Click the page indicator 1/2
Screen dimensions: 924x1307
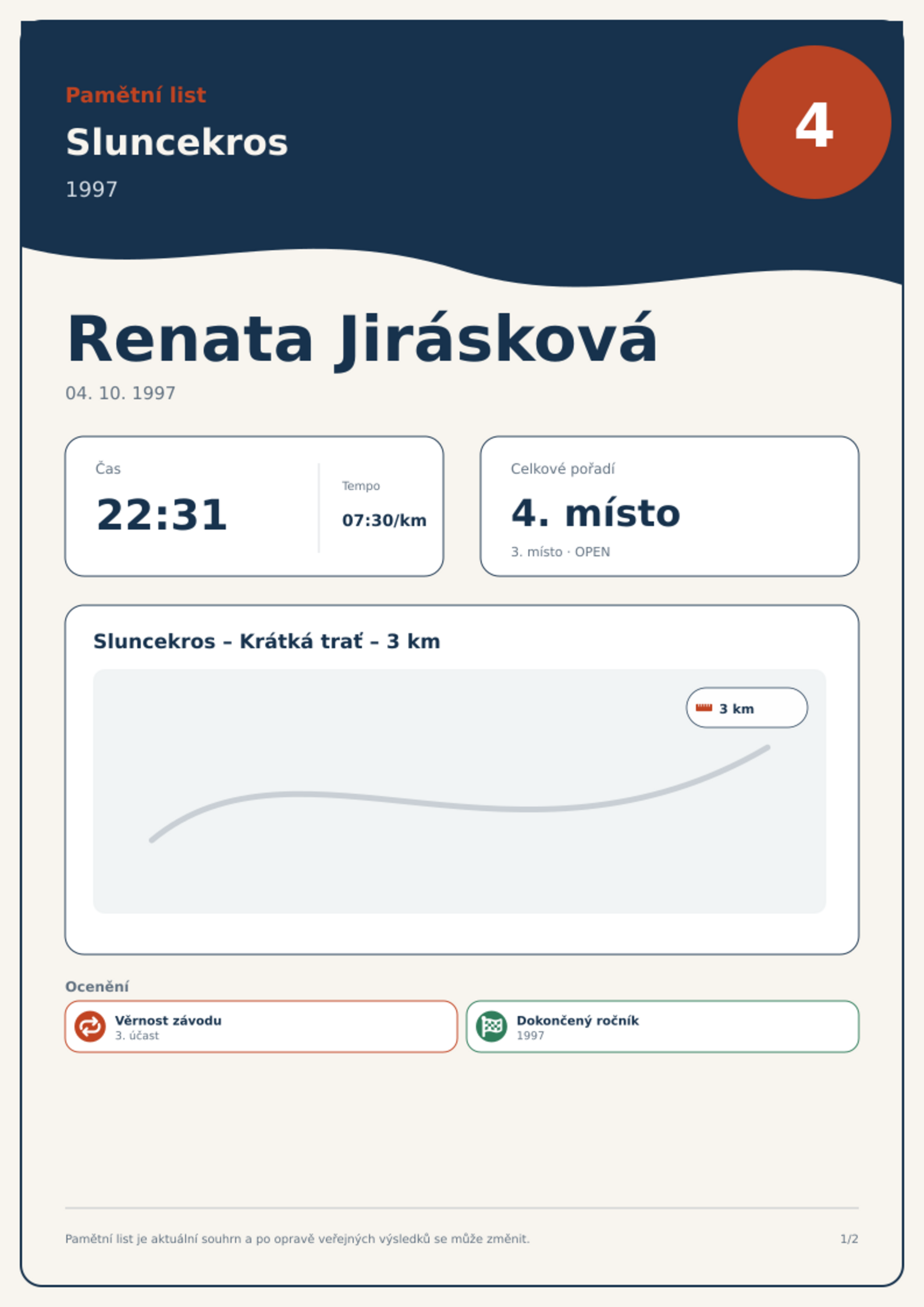(x=849, y=1239)
